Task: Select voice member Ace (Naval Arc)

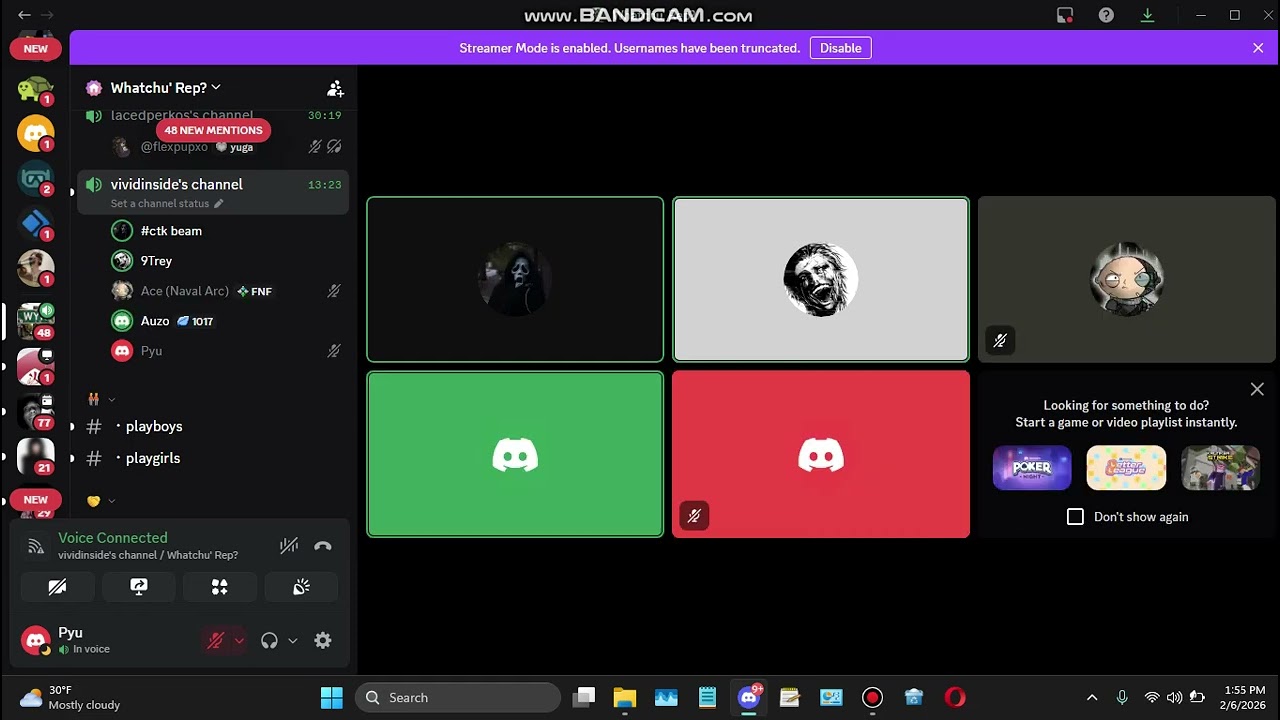Action: (x=226, y=291)
